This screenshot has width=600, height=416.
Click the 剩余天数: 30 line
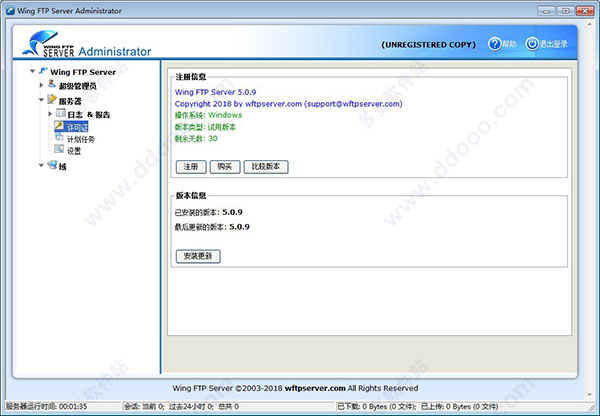click(x=196, y=139)
